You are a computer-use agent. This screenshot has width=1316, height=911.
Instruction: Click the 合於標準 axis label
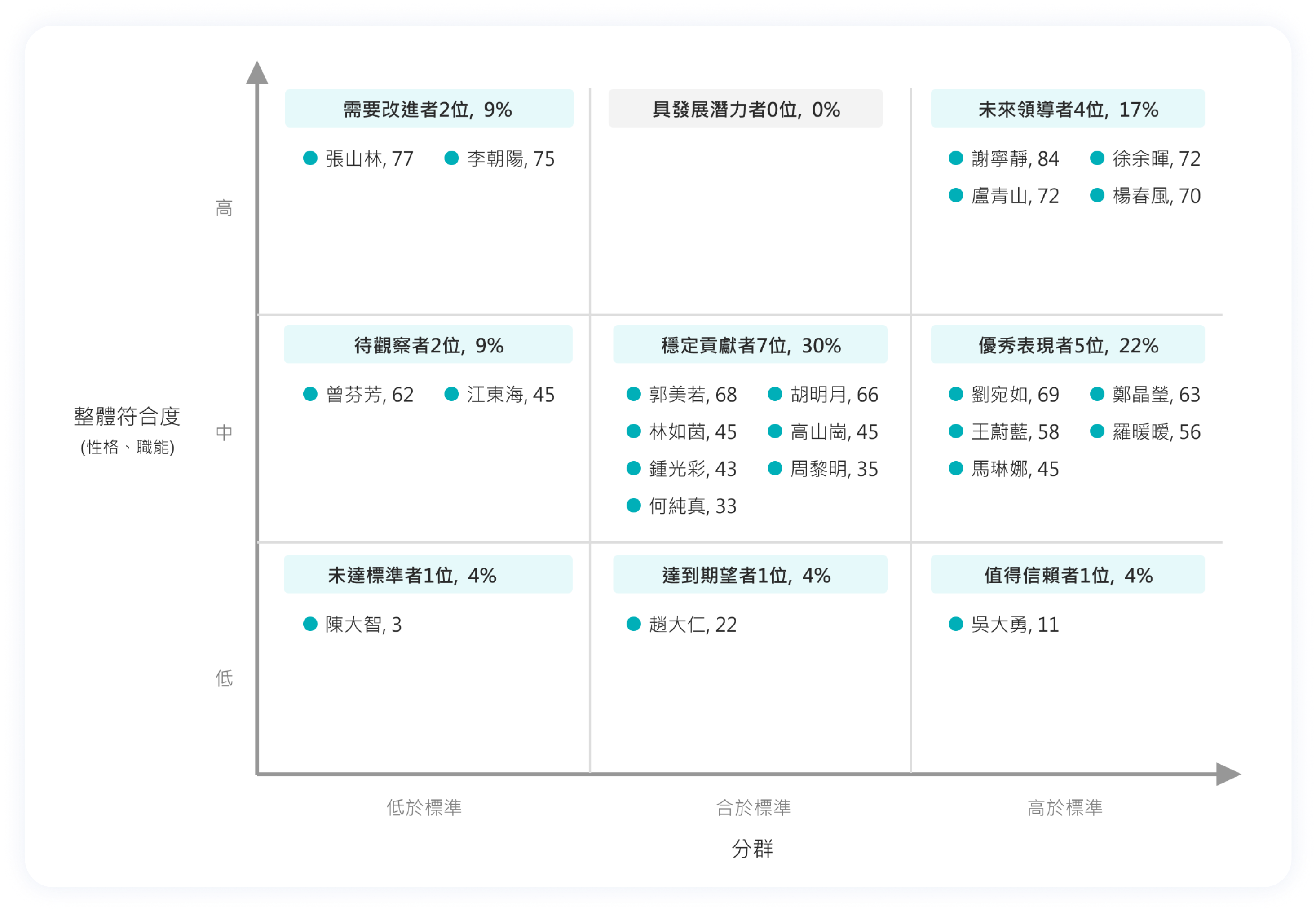753,807
